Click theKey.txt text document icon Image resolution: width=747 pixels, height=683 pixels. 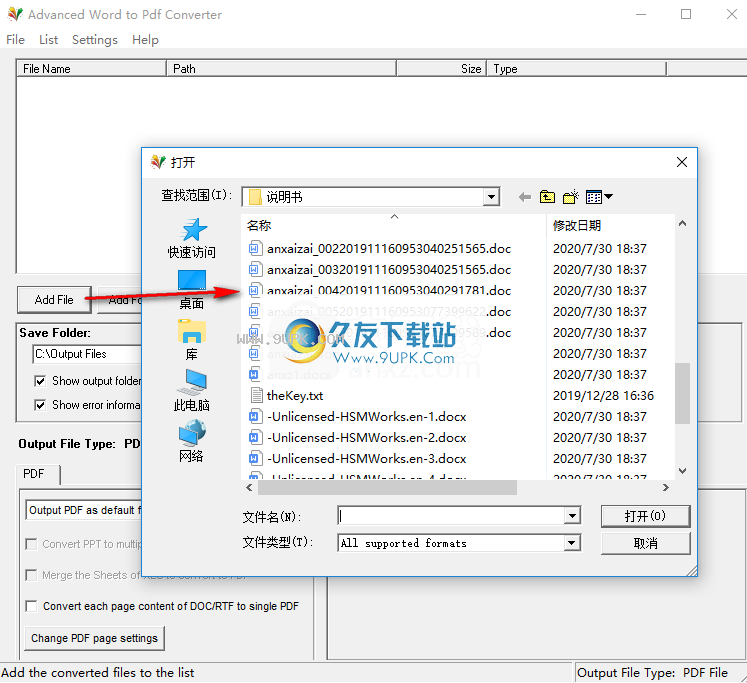(x=256, y=395)
